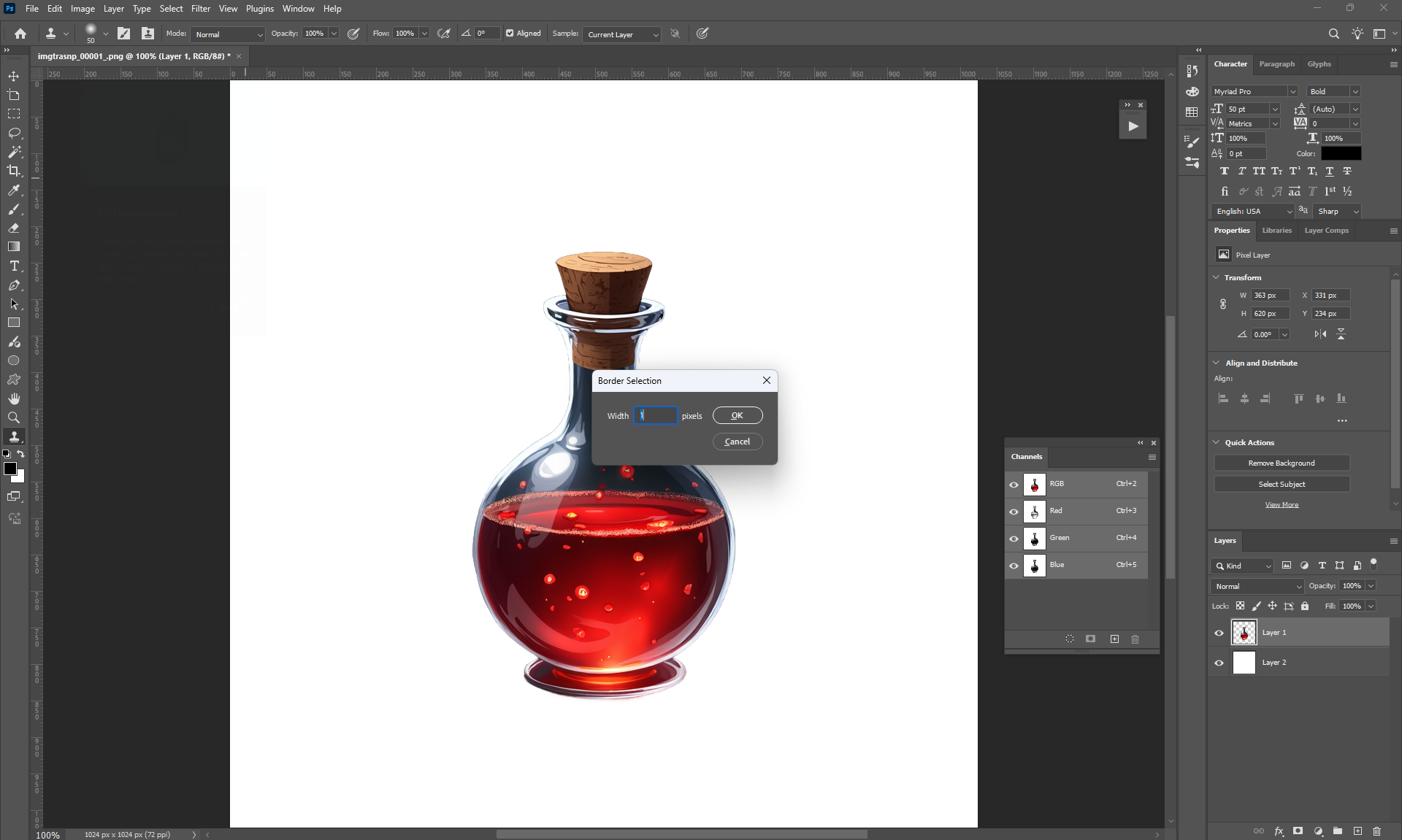Open the Filter menu
The height and width of the screenshot is (840, 1402).
(201, 9)
